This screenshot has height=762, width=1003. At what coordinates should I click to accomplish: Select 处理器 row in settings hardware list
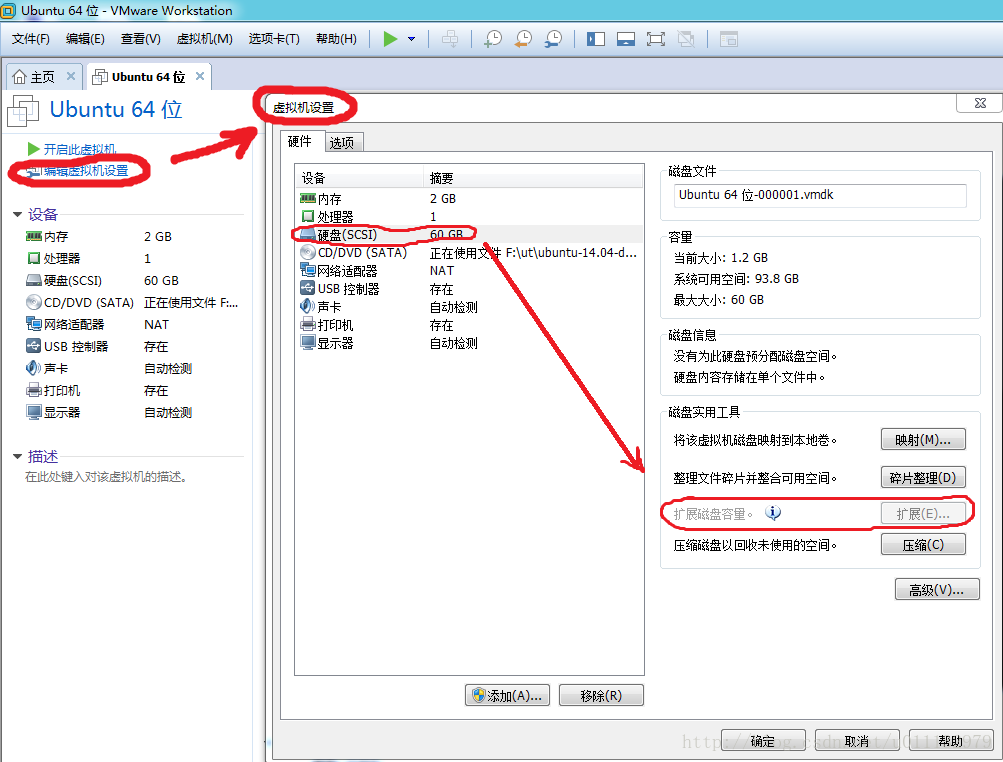coord(470,217)
